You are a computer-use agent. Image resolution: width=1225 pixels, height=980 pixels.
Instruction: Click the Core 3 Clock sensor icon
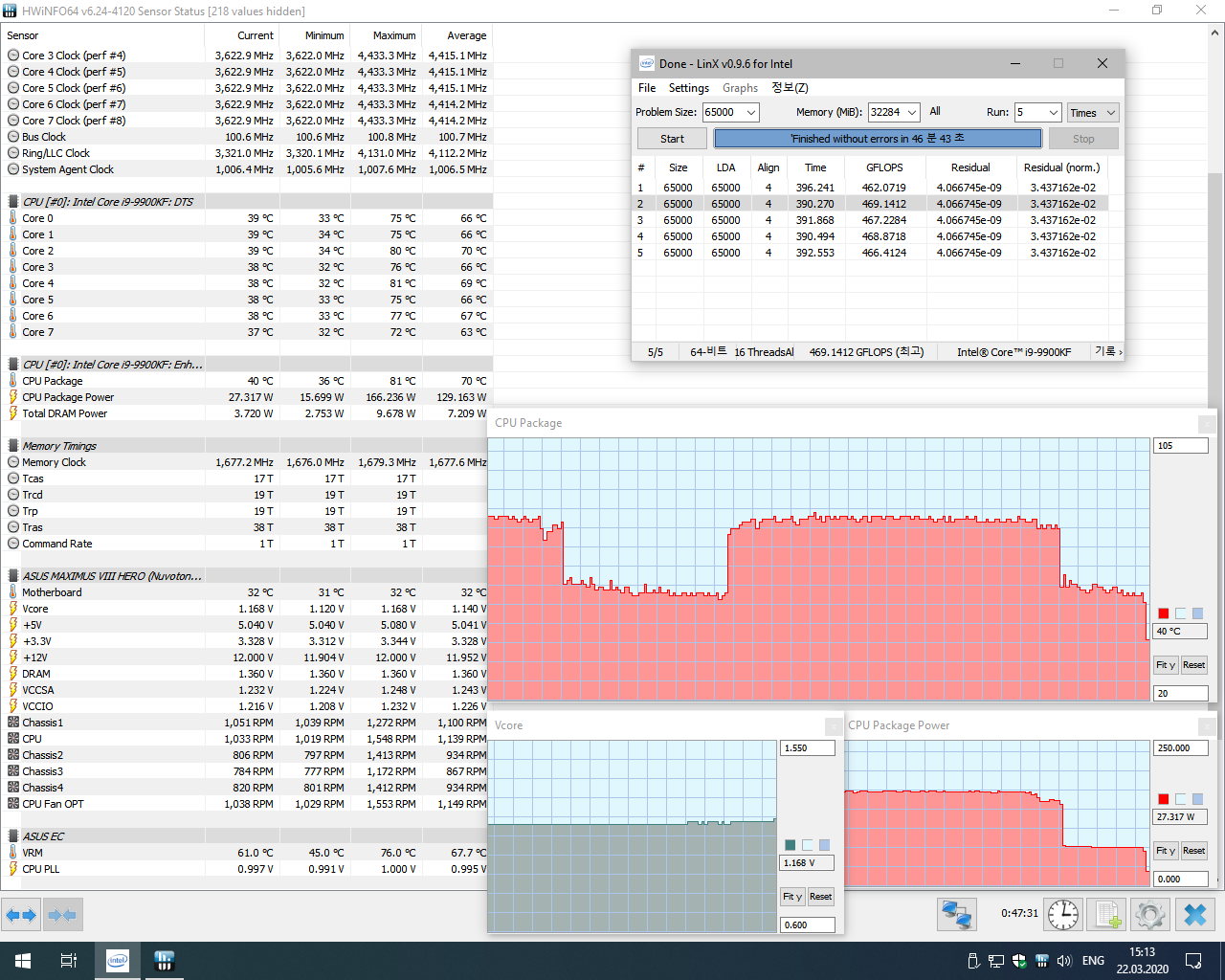coord(13,56)
